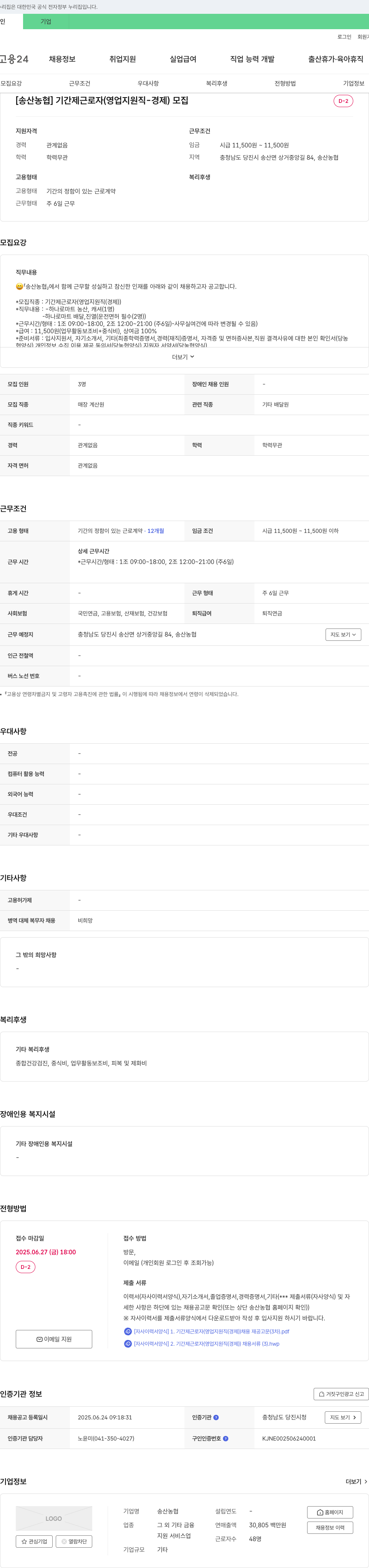Screen dimensions: 369x1568
Task: Click deadline text 2025.06.27 (금) 18:00
Action: pos(46,1252)
